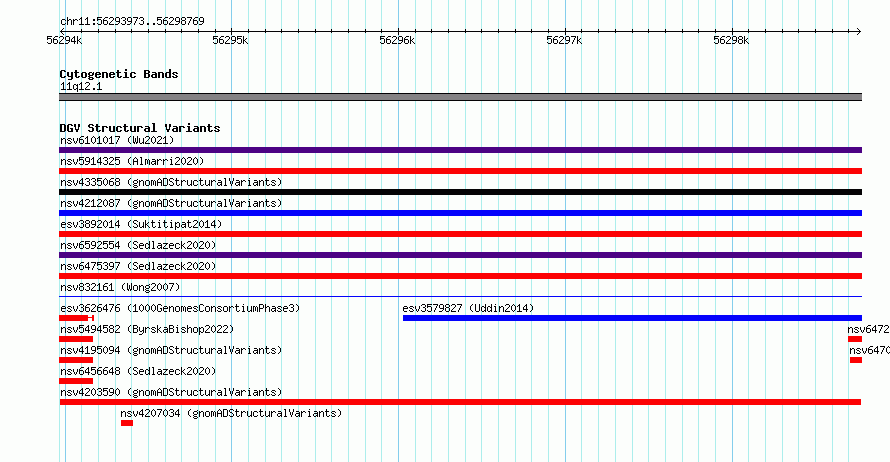Screen dimensions: 890x462
Task: Click the red bar under nsv5914325
Action: pos(460,171)
